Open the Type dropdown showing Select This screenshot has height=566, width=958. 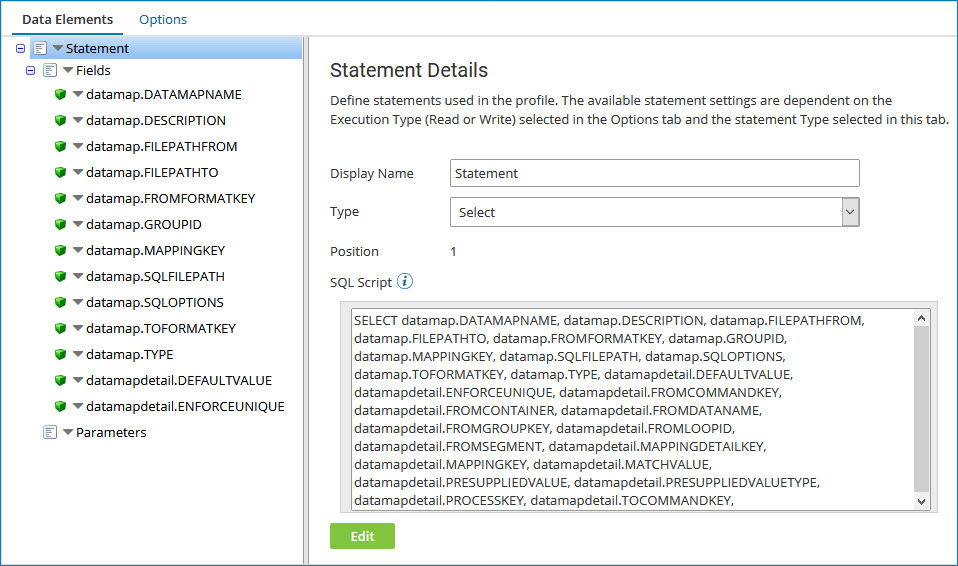[654, 212]
